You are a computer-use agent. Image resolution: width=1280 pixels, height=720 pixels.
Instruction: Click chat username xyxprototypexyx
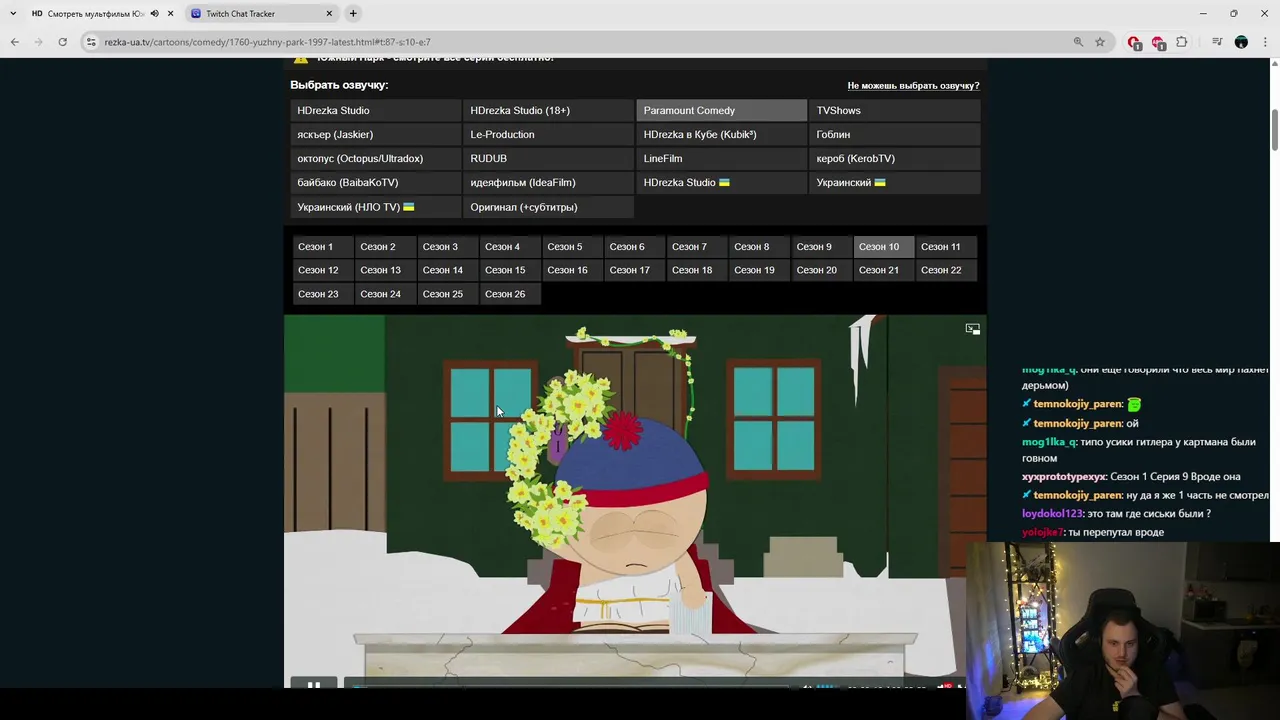(x=1064, y=477)
